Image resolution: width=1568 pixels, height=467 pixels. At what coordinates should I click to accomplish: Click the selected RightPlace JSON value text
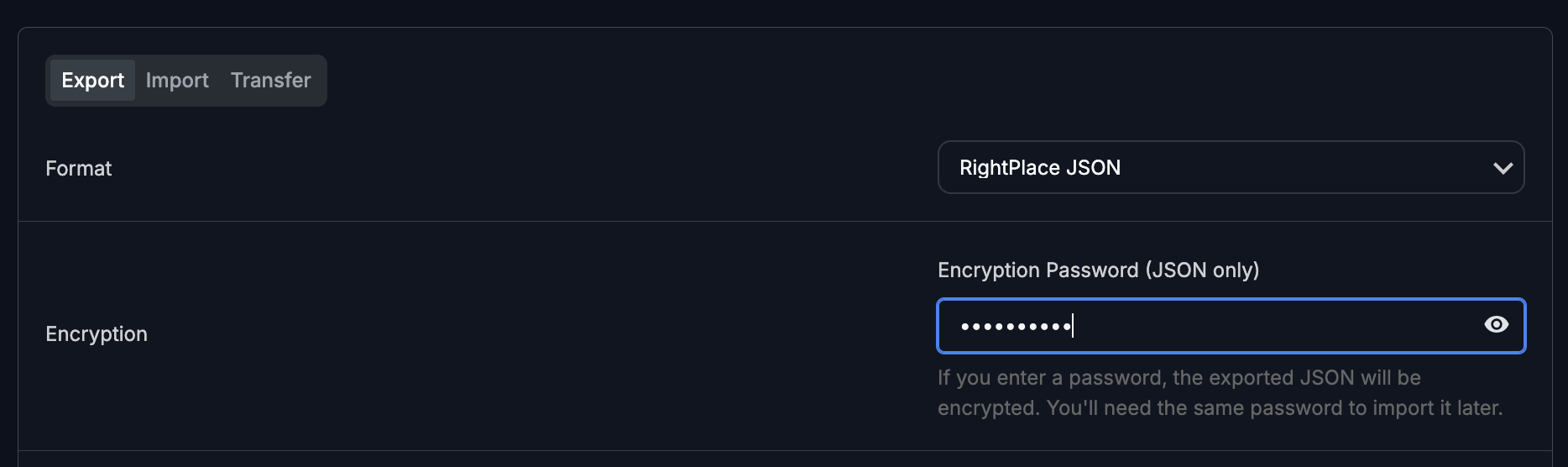click(1039, 168)
